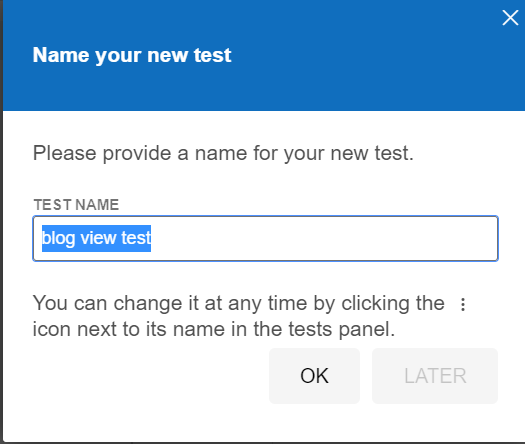Click the three-dot menu icon in helper text
This screenshot has height=444, width=525.
[463, 304]
